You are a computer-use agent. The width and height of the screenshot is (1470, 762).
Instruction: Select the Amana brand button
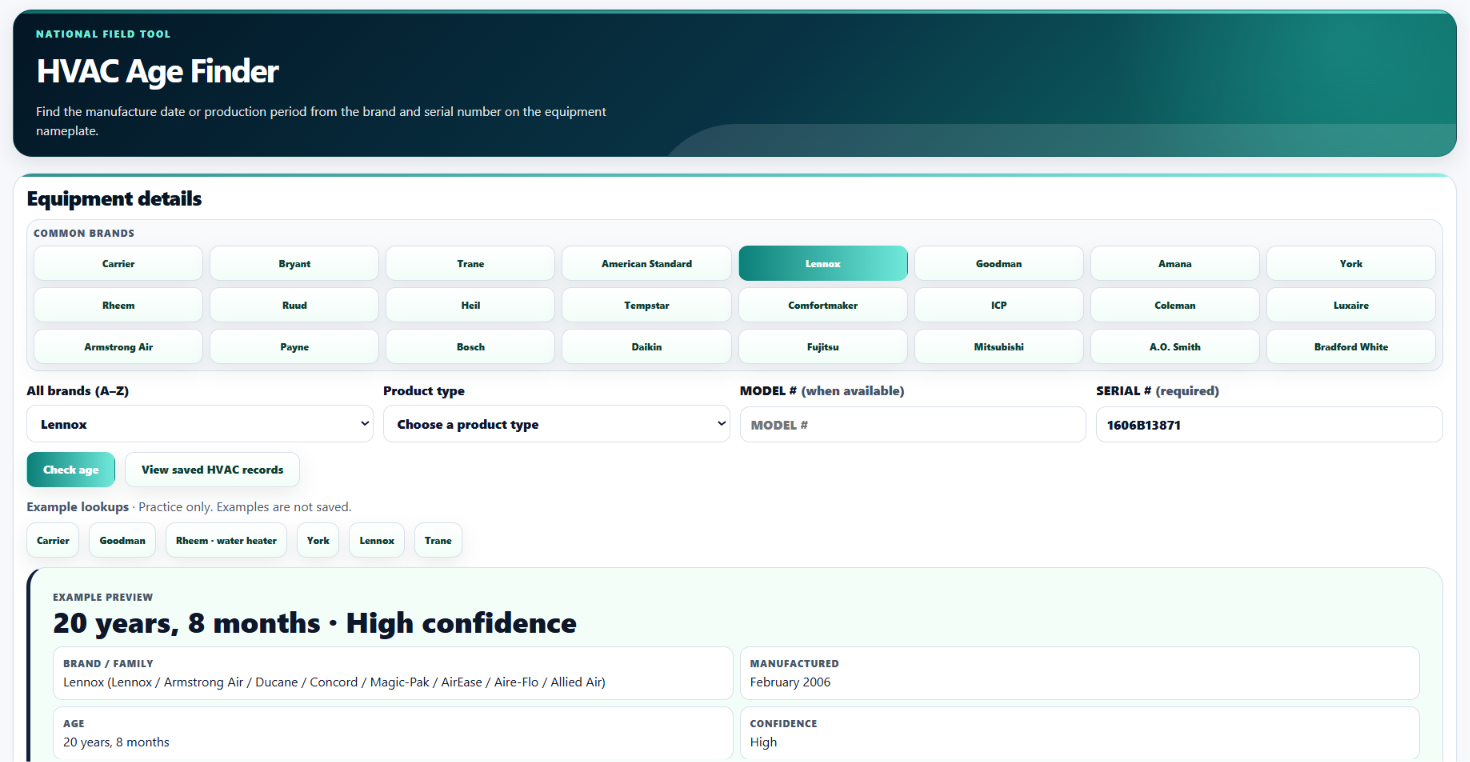(1175, 264)
